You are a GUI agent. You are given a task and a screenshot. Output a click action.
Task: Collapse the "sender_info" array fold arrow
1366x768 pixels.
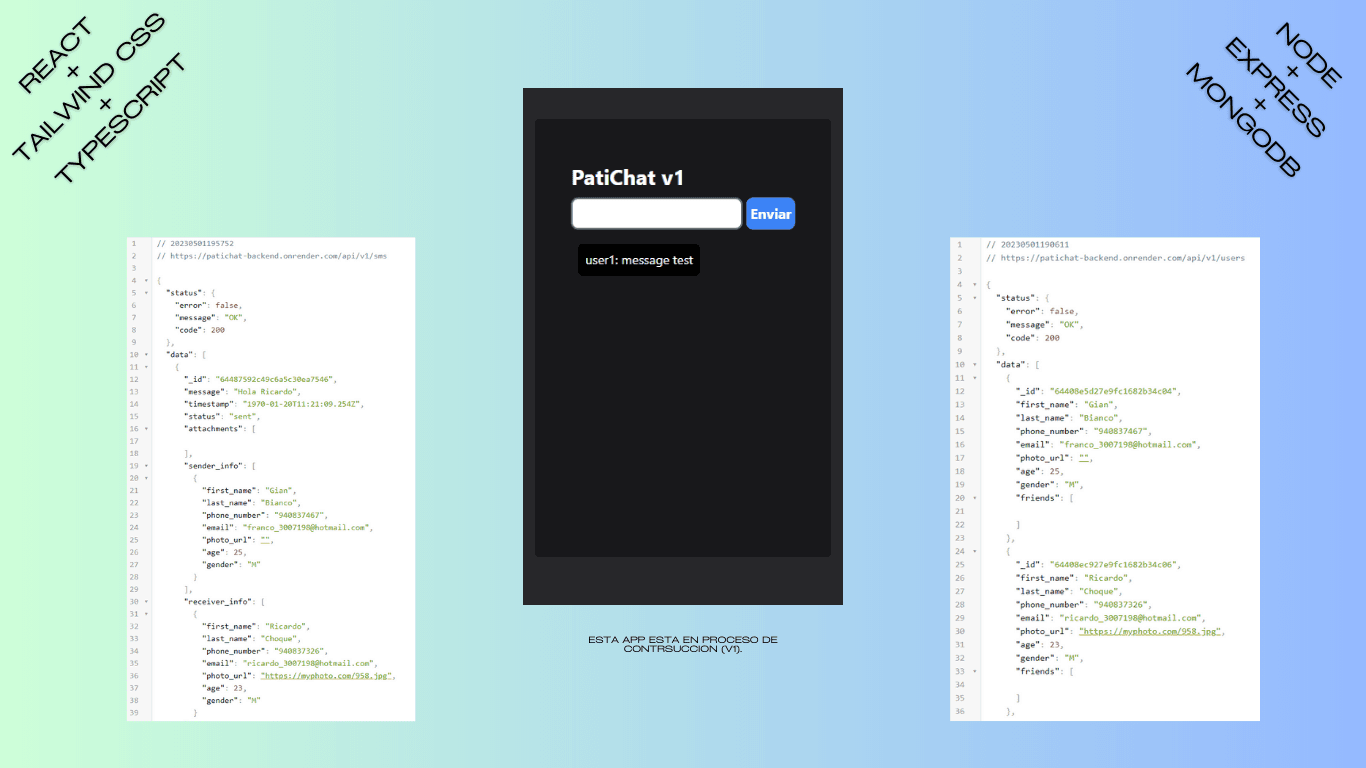pos(146,466)
